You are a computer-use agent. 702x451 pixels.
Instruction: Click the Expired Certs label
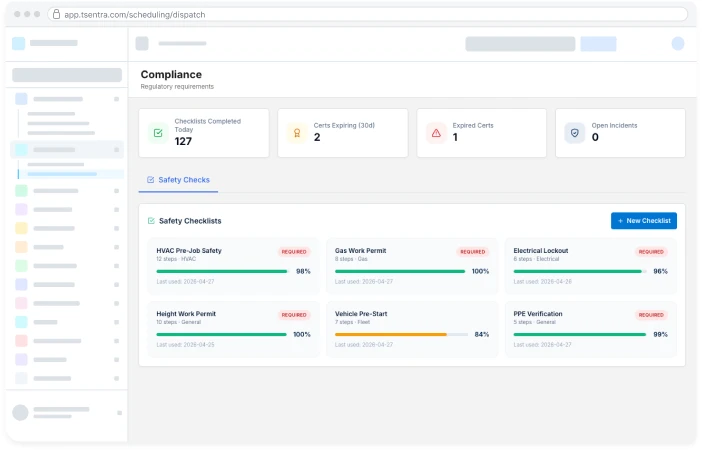tap(473, 125)
